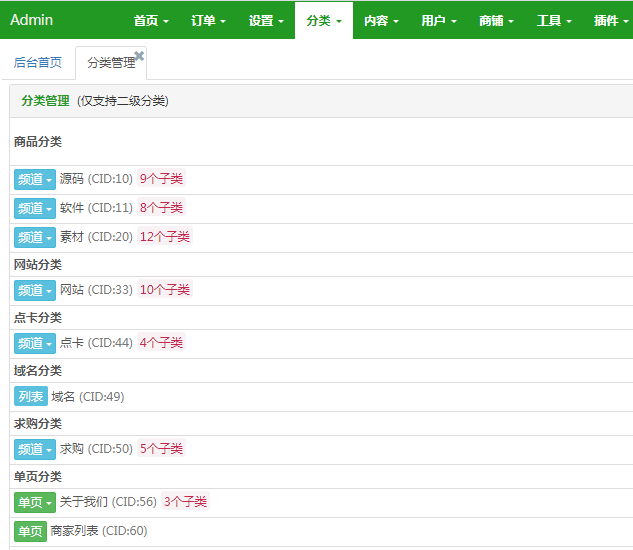This screenshot has height=550, width=633.
Task: Expand the 频道 dropdown for 源码
Action: [35, 179]
